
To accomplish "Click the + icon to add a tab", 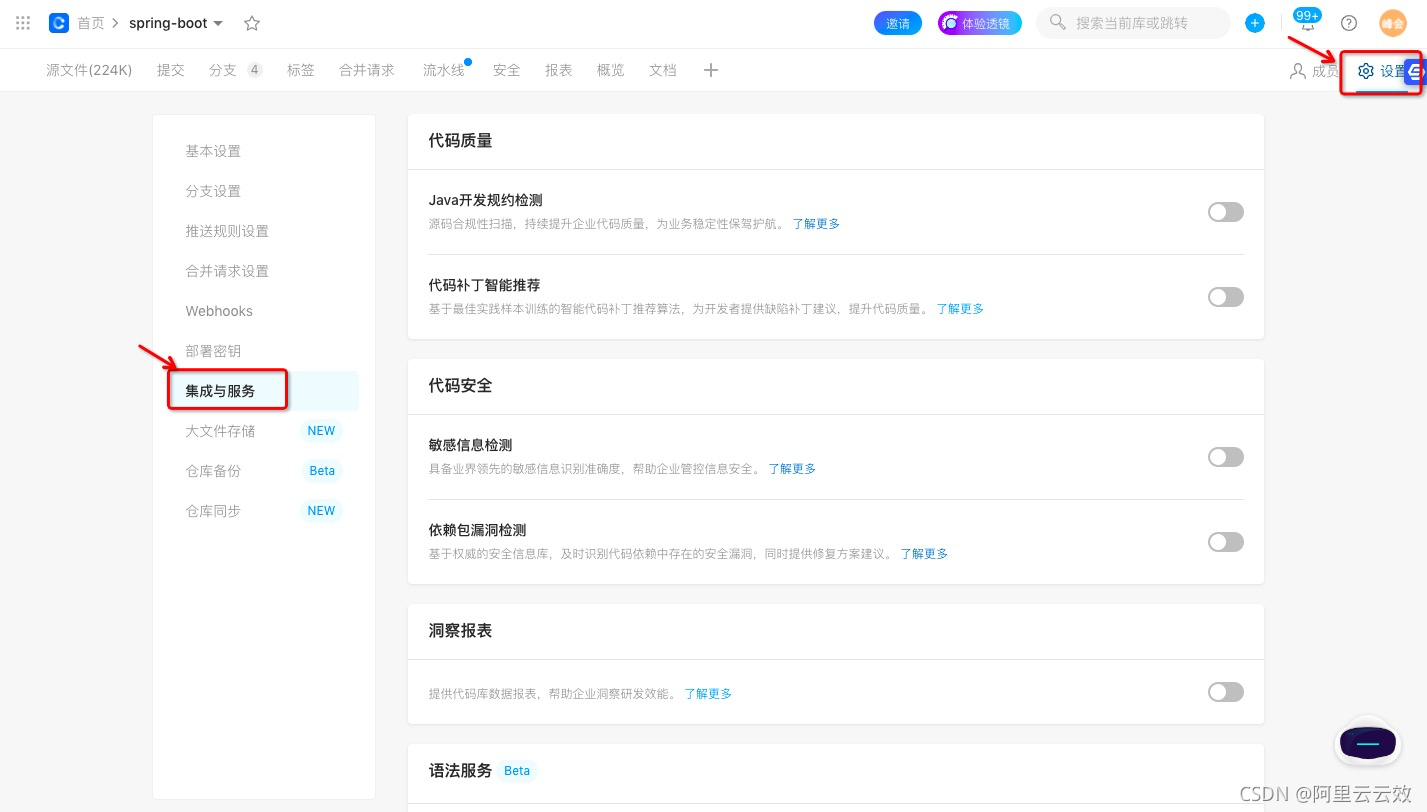I will [x=711, y=70].
